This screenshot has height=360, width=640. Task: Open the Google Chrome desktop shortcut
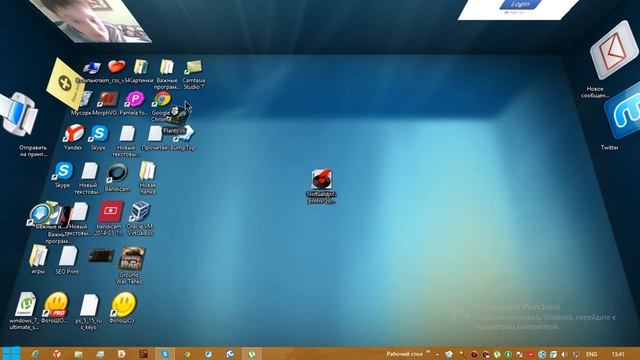[162, 99]
